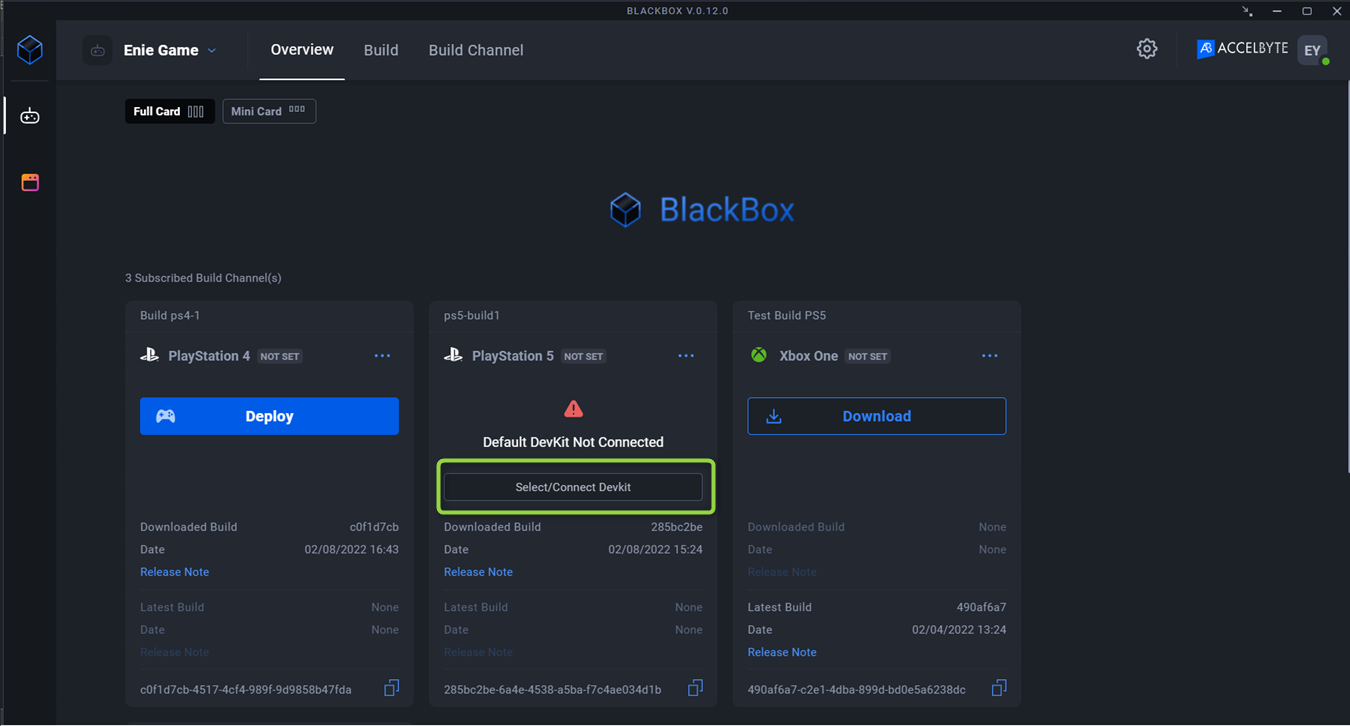Click the red warning triangle icon
Image resolution: width=1350 pixels, height=726 pixels.
(573, 409)
